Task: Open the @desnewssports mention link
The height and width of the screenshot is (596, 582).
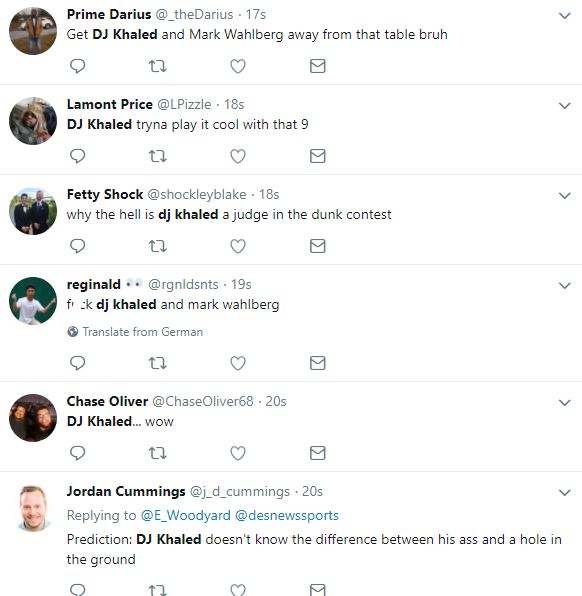Action: coord(287,515)
